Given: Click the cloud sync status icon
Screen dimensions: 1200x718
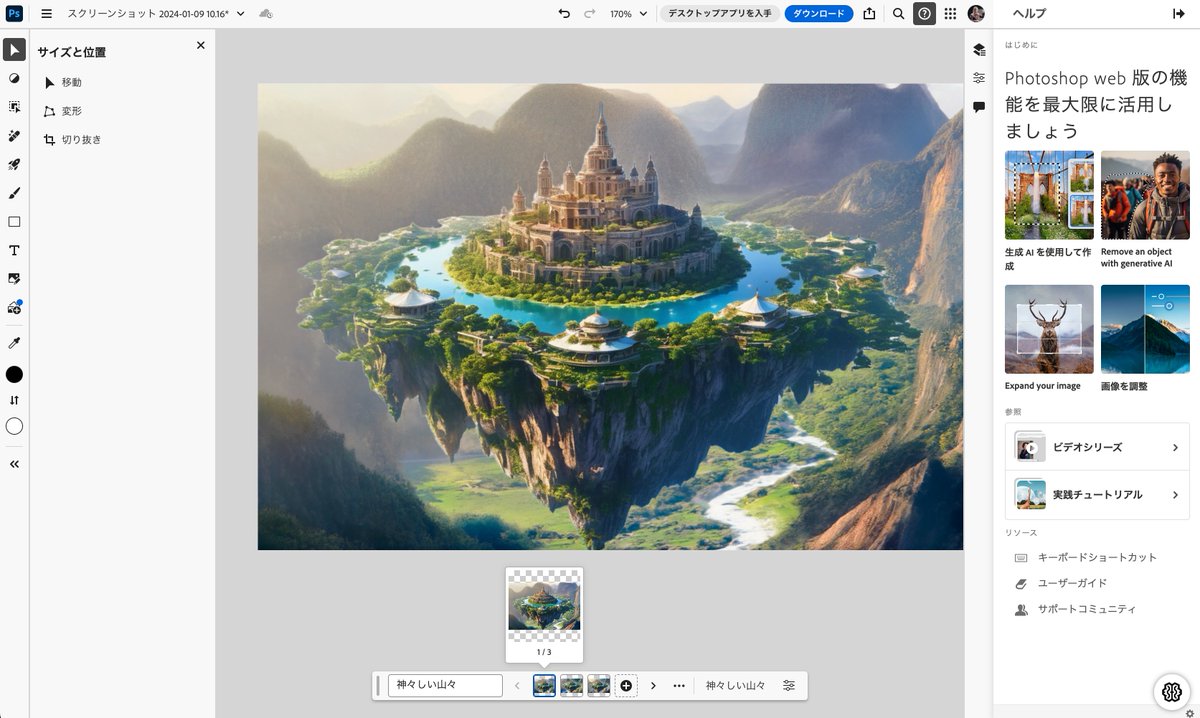Looking at the screenshot, I should [x=265, y=14].
